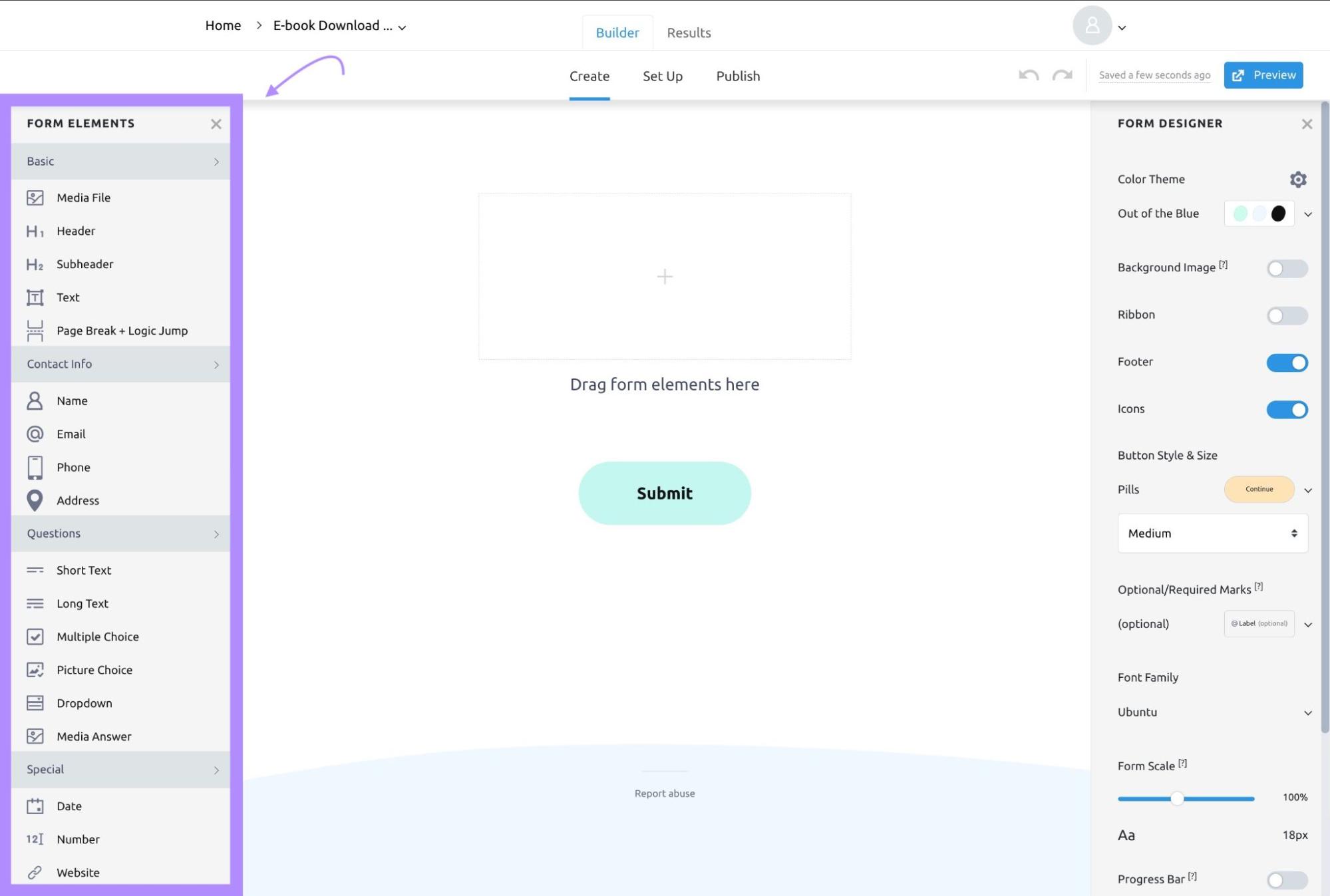
Task: Open the Out of the Blue theme dropdown
Action: [1308, 214]
